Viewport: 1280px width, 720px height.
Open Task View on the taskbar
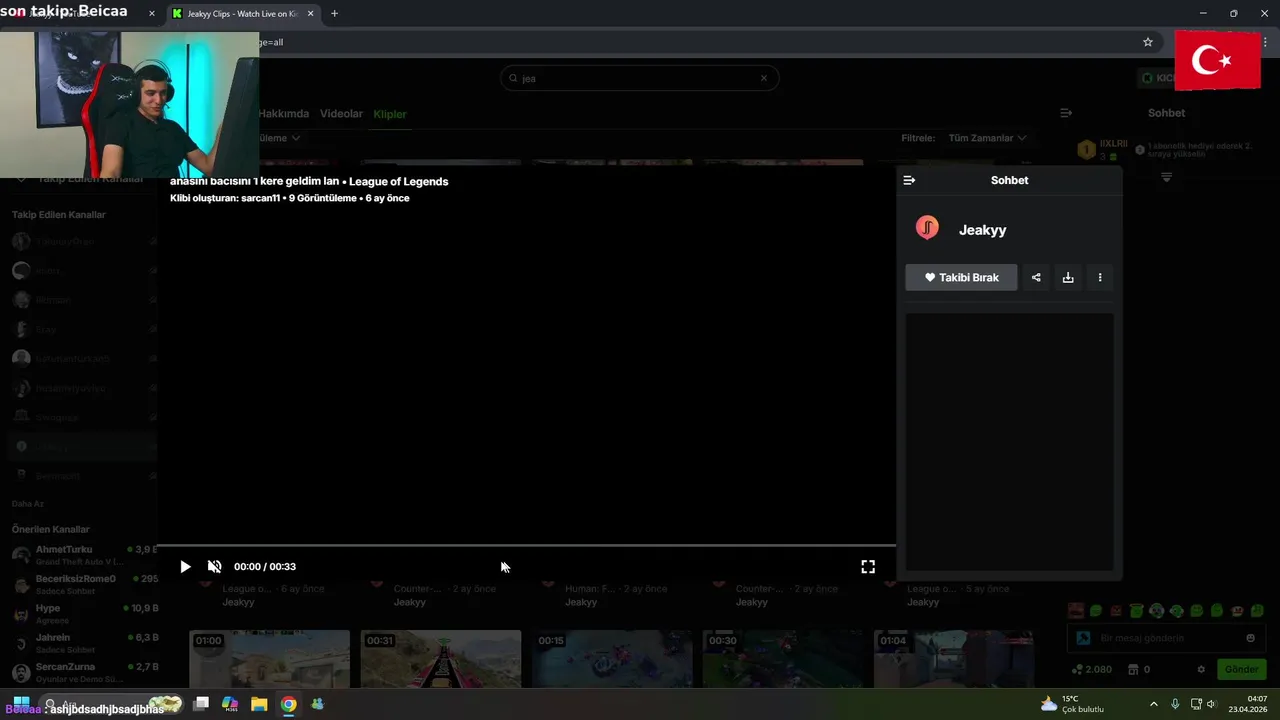click(x=201, y=704)
